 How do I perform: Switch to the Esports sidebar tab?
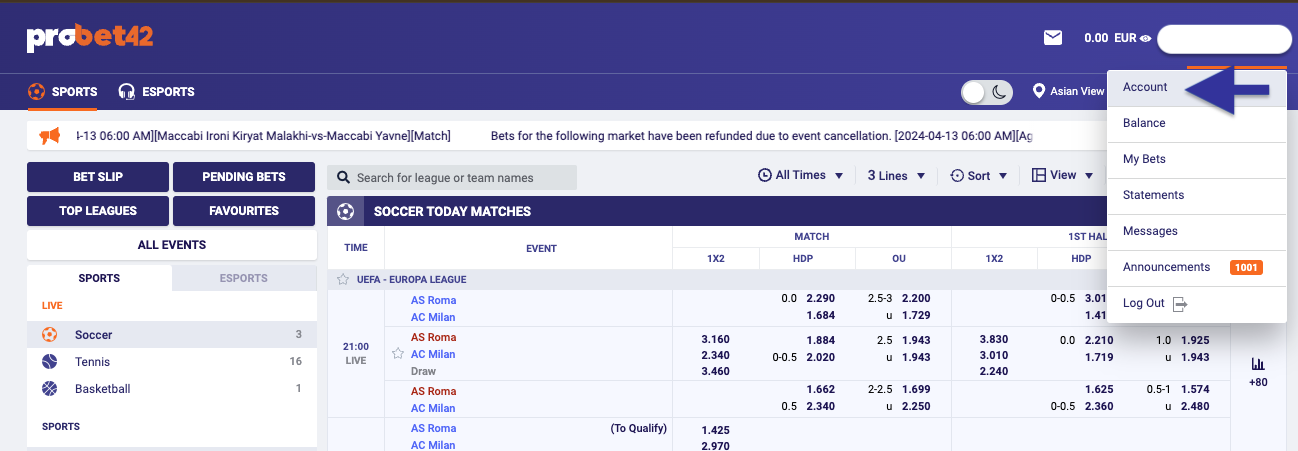point(244,278)
